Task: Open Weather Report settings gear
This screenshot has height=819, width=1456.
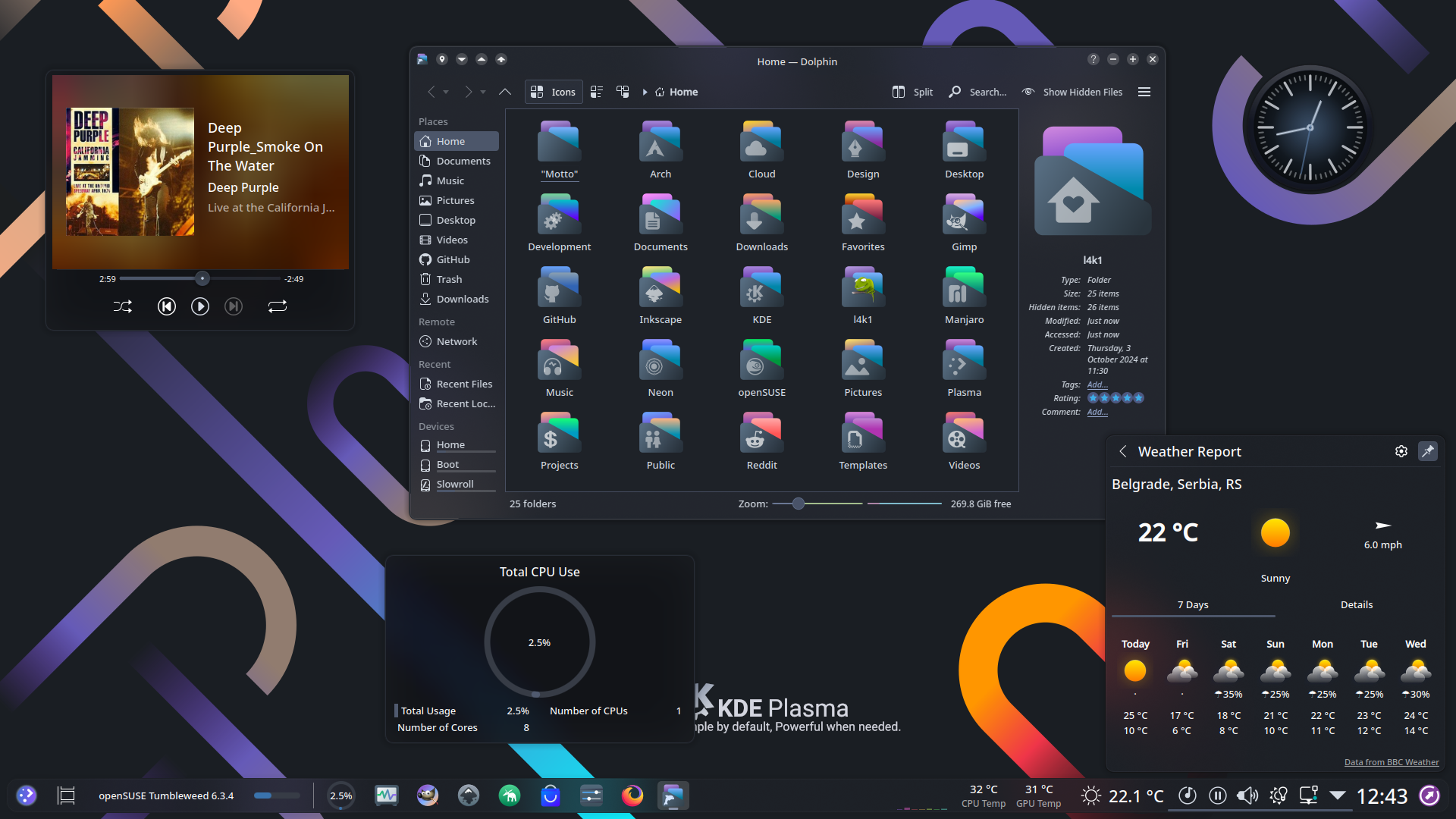Action: point(1401,451)
